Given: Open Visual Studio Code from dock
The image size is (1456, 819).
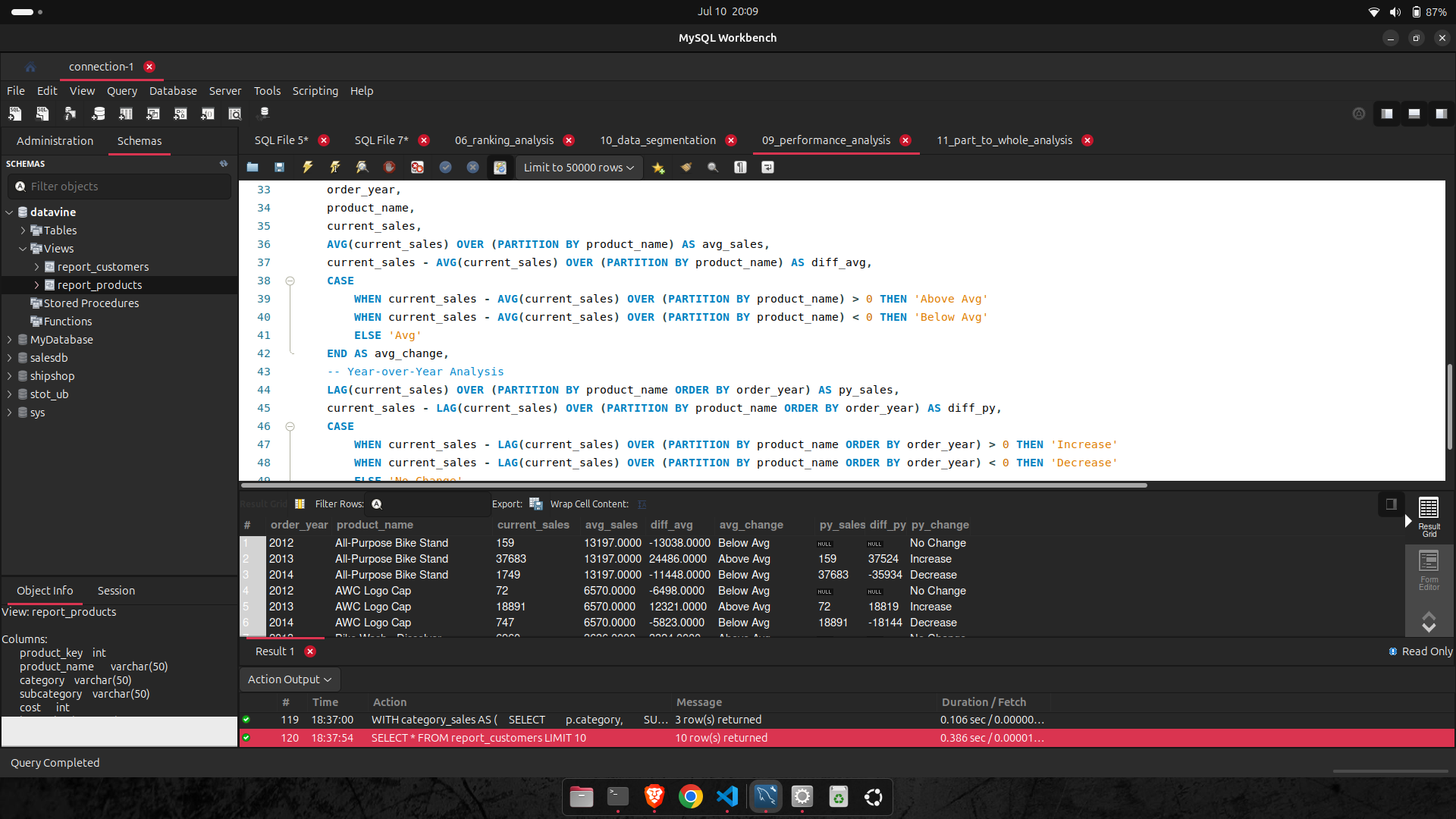Looking at the screenshot, I should click(x=727, y=796).
